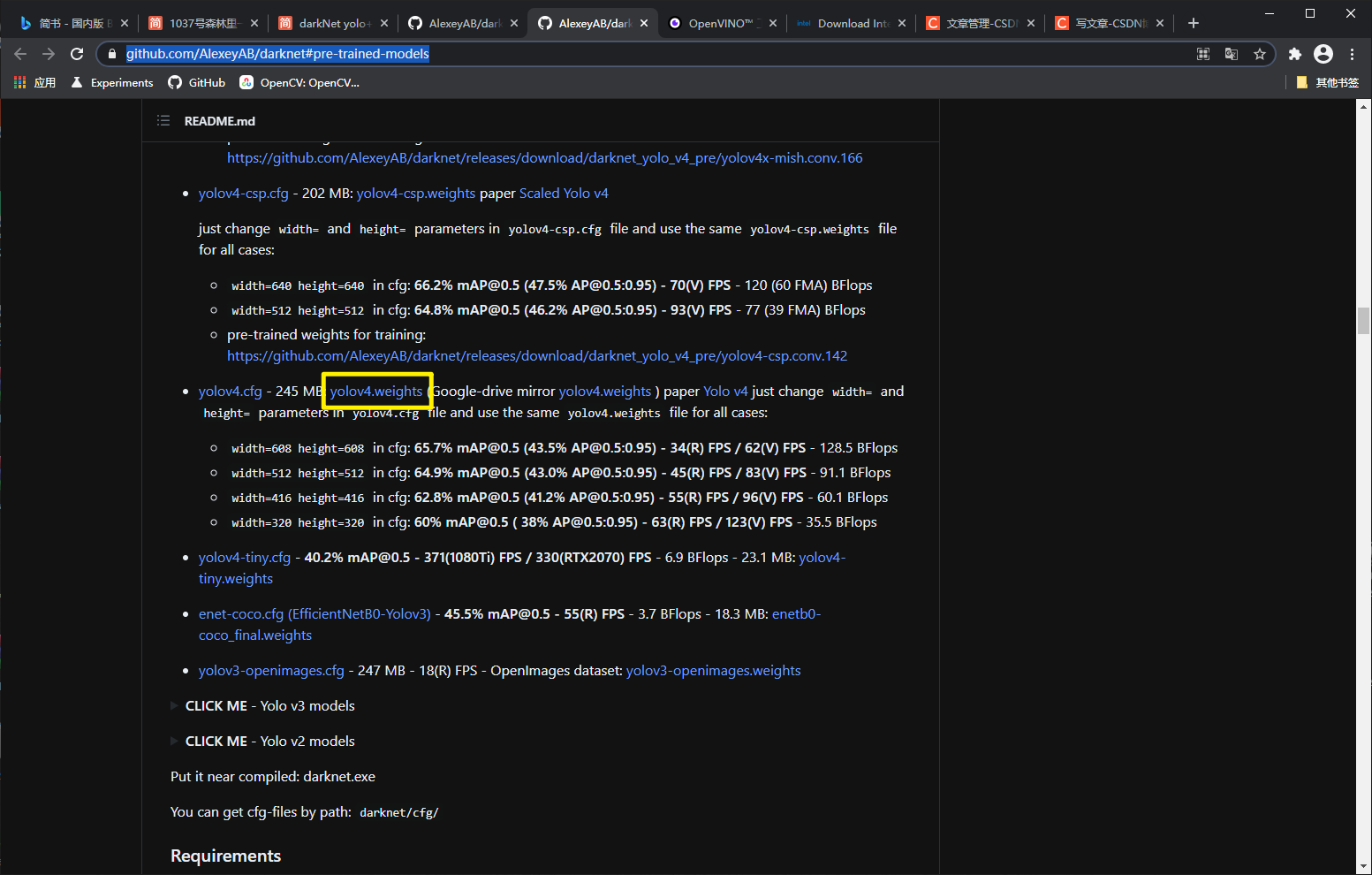The image size is (1372, 875).
Task: Toggle bookmarking with the star icon
Action: pyautogui.click(x=1260, y=54)
